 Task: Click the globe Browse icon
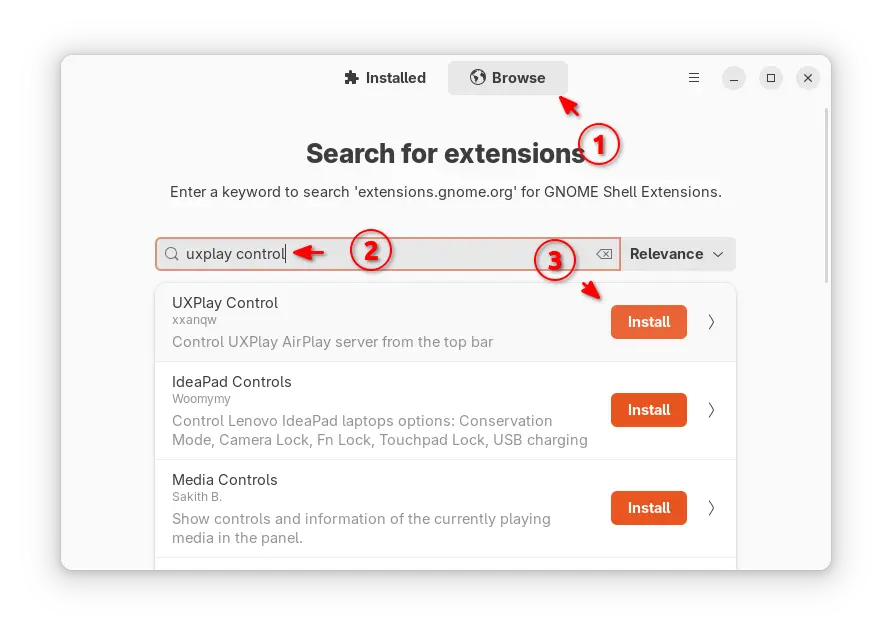point(477,77)
